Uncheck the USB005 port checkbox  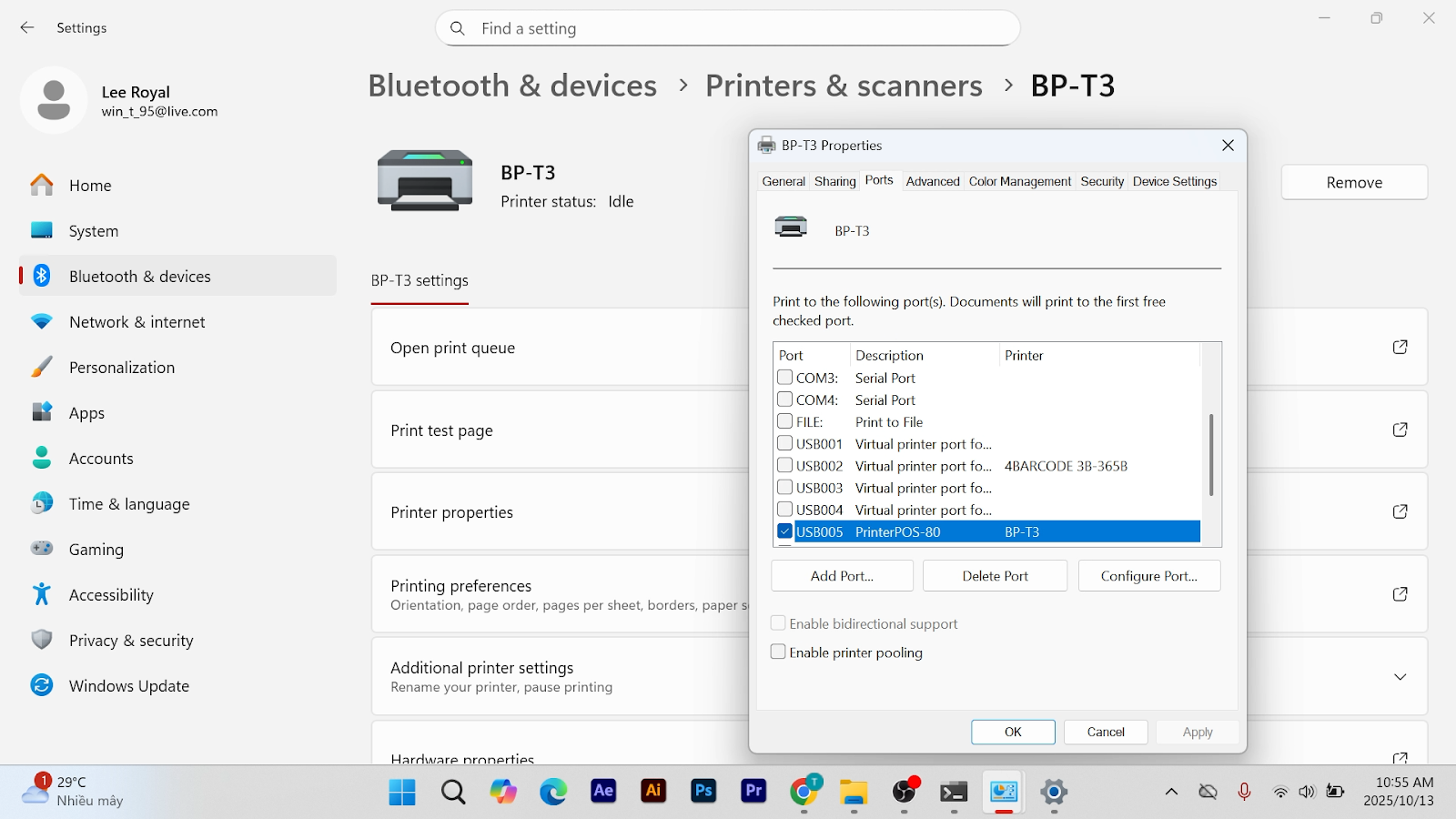tap(785, 531)
